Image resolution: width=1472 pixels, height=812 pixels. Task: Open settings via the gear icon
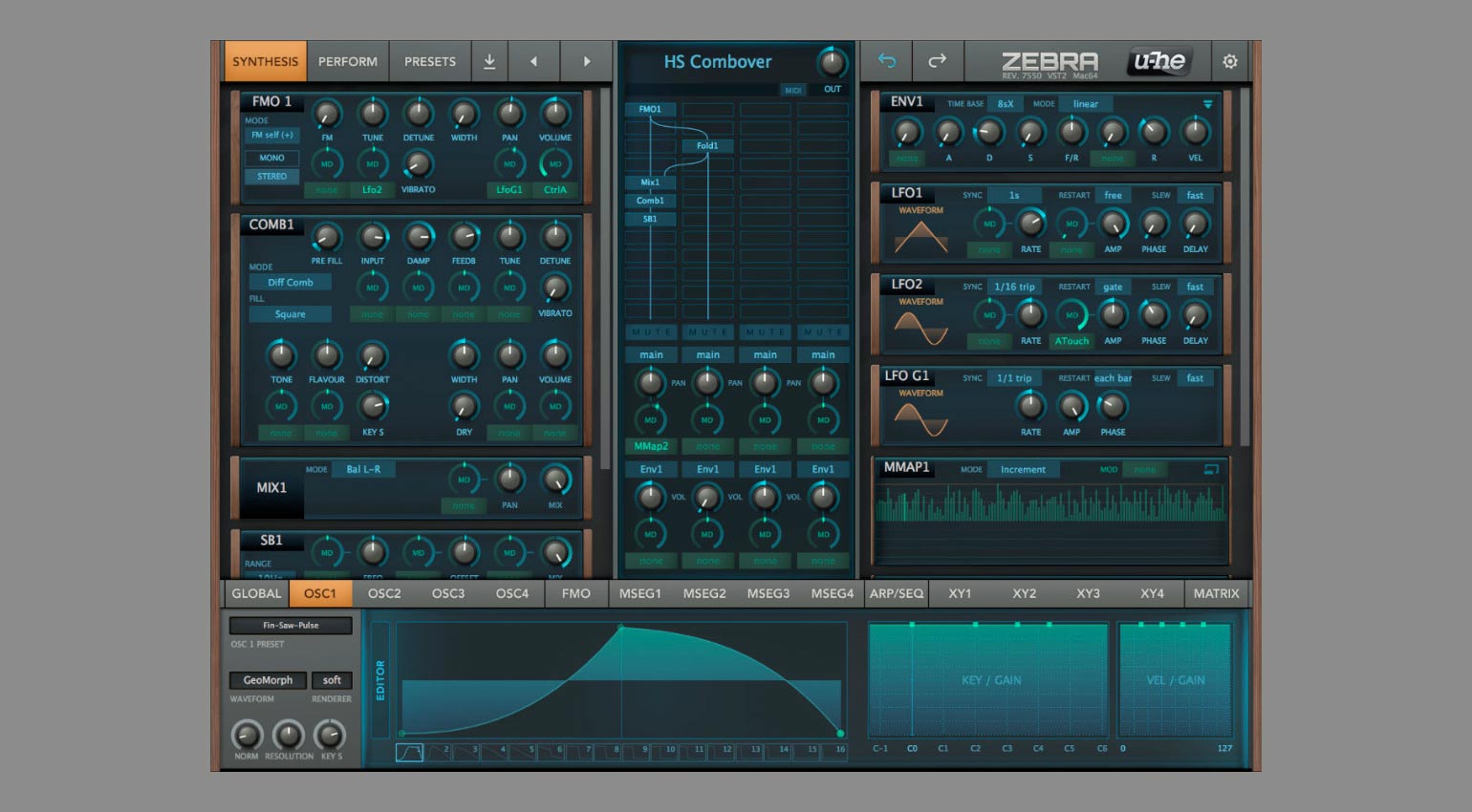pos(1230,61)
